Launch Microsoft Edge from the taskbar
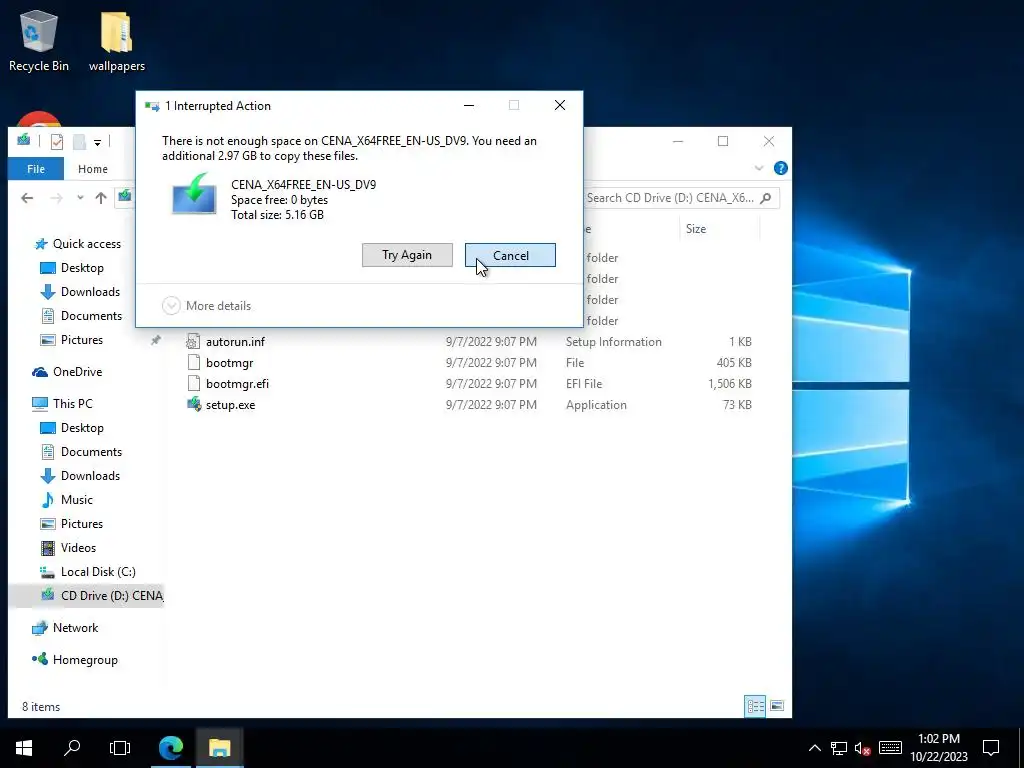The width and height of the screenshot is (1024, 768). pos(171,748)
